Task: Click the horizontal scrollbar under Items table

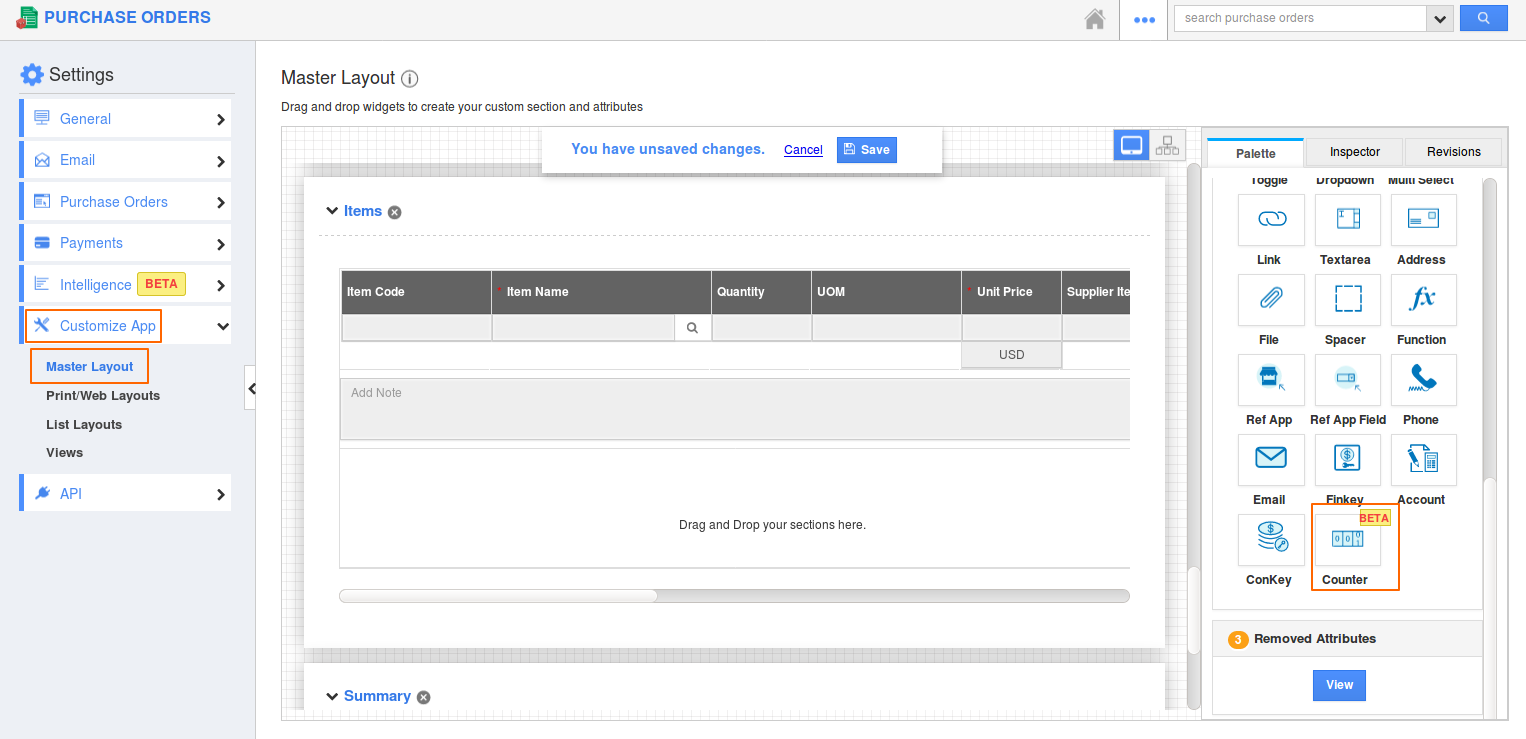Action: pyautogui.click(x=498, y=596)
